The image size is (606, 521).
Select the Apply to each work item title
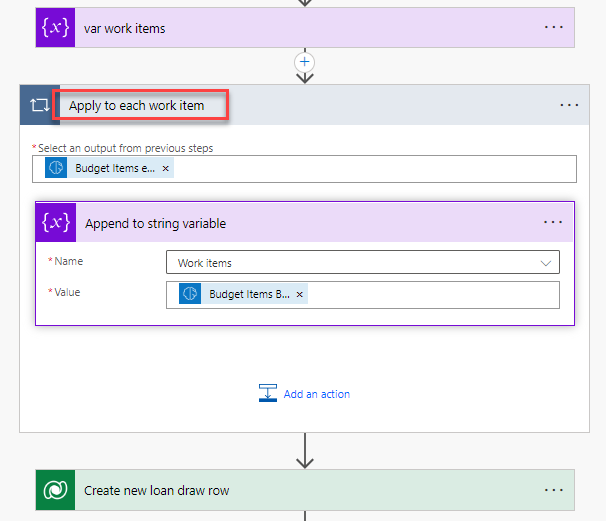137,105
